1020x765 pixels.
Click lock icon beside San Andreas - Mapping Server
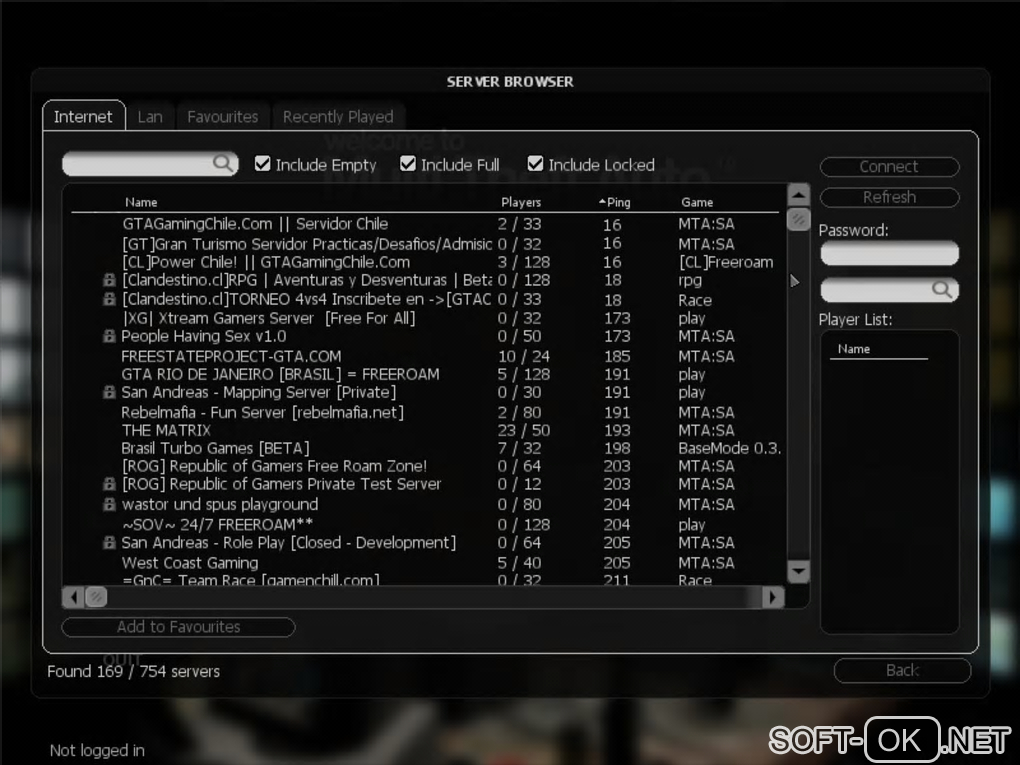tap(109, 392)
